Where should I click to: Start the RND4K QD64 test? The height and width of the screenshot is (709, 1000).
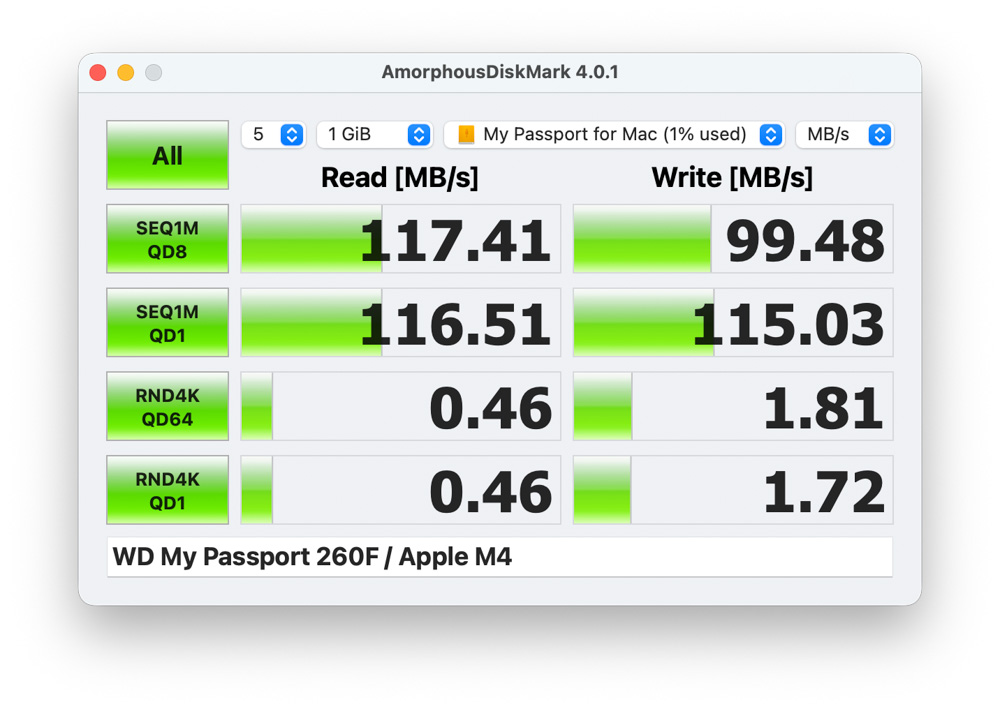[167, 406]
